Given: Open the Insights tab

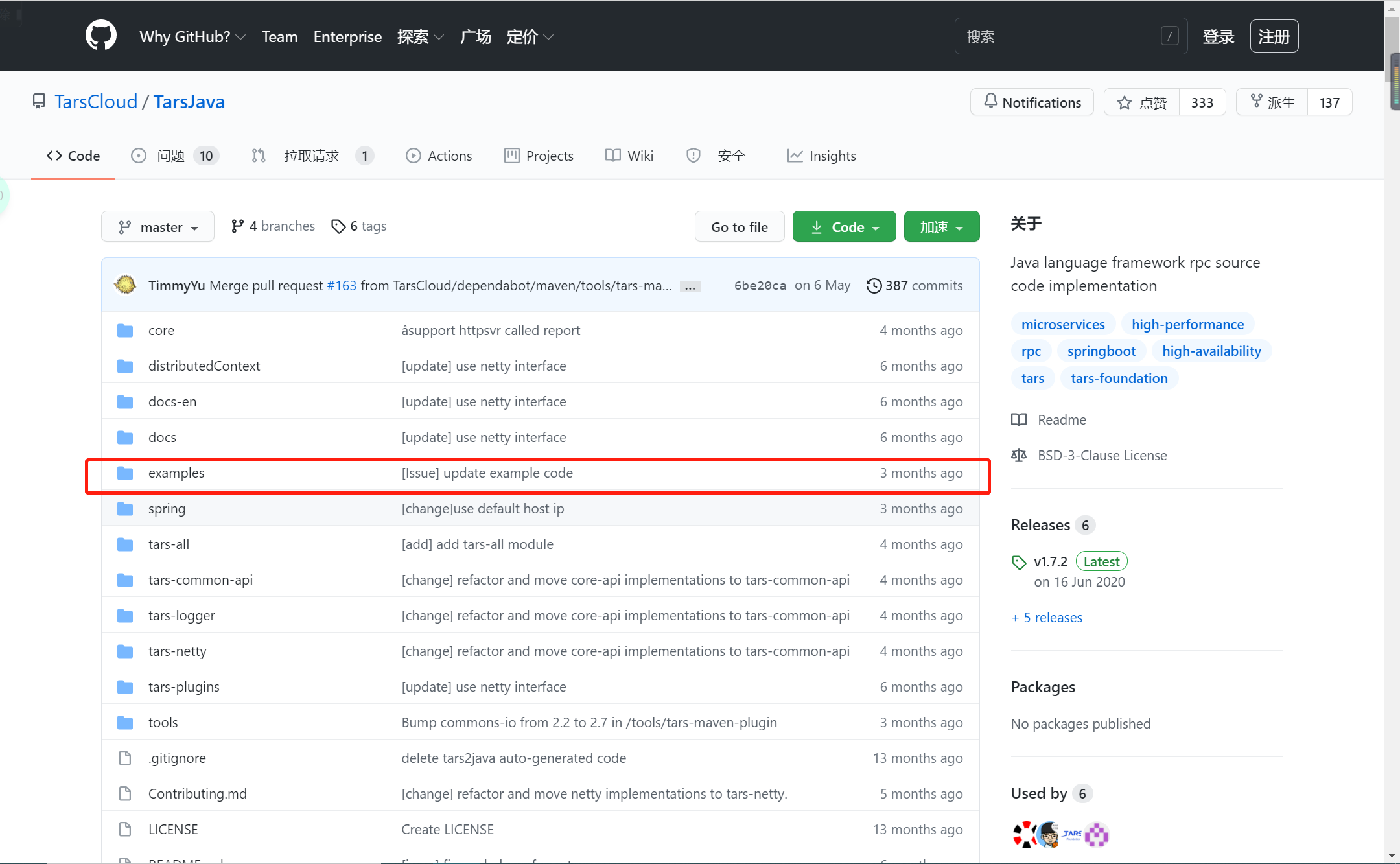Looking at the screenshot, I should pos(821,156).
